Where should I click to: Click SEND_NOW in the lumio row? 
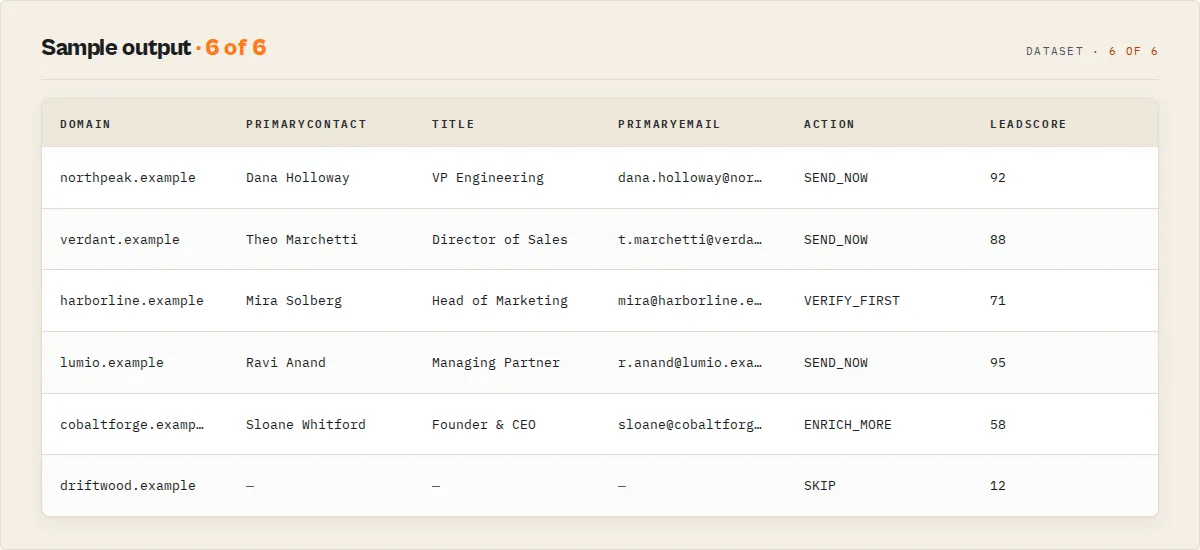[836, 363]
